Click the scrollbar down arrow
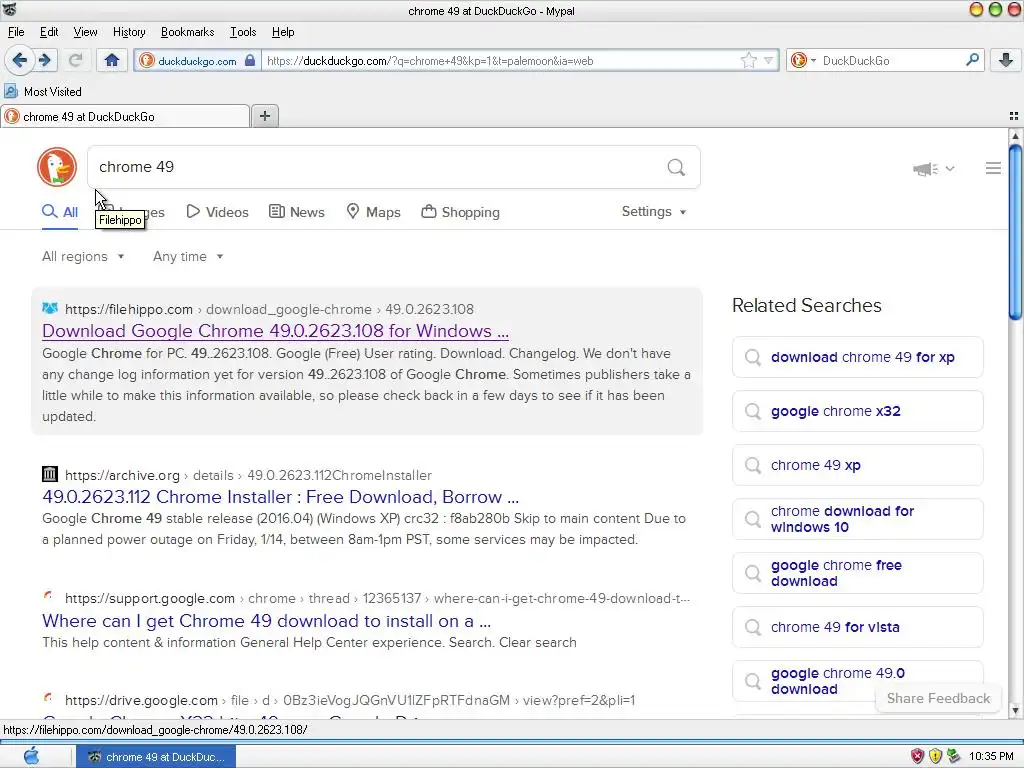 click(1015, 711)
